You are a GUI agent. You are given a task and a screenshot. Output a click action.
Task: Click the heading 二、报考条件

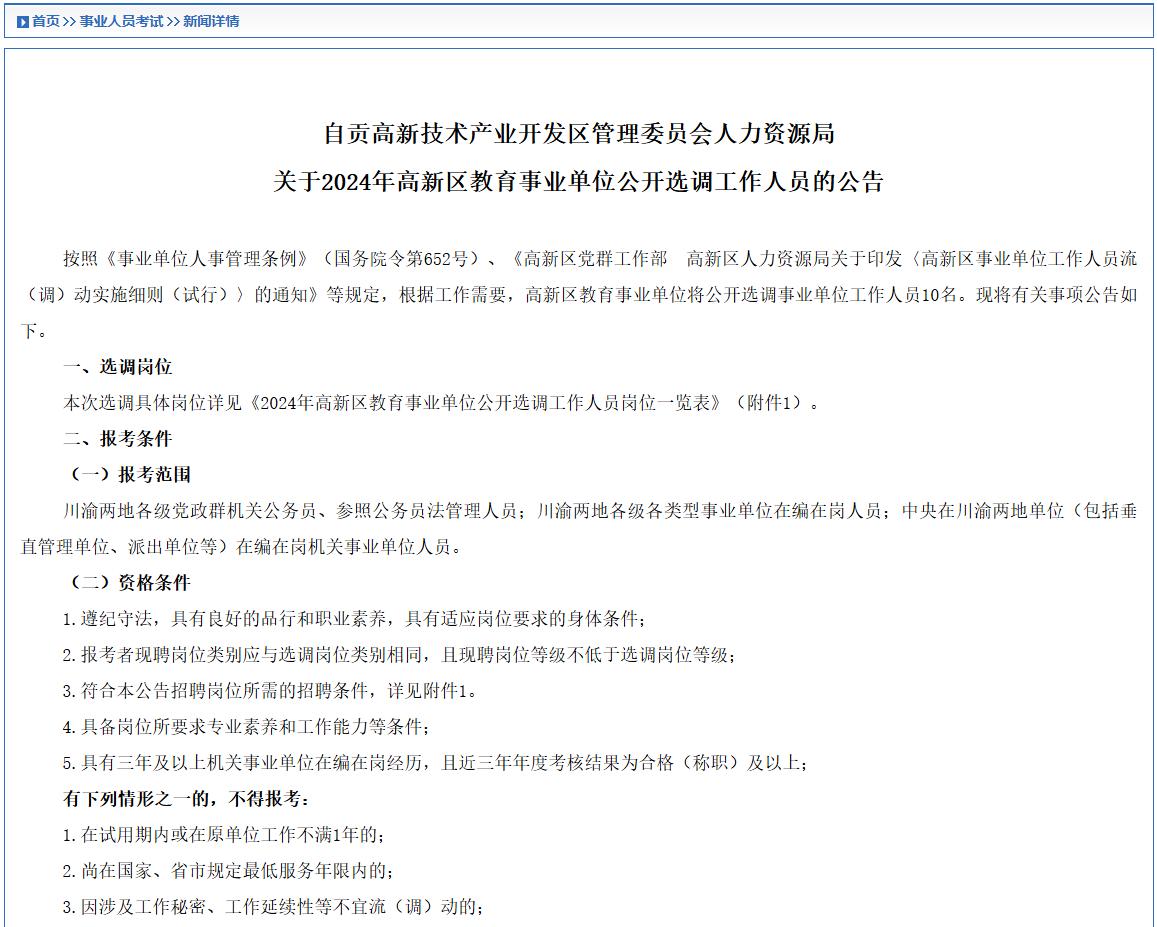point(117,439)
